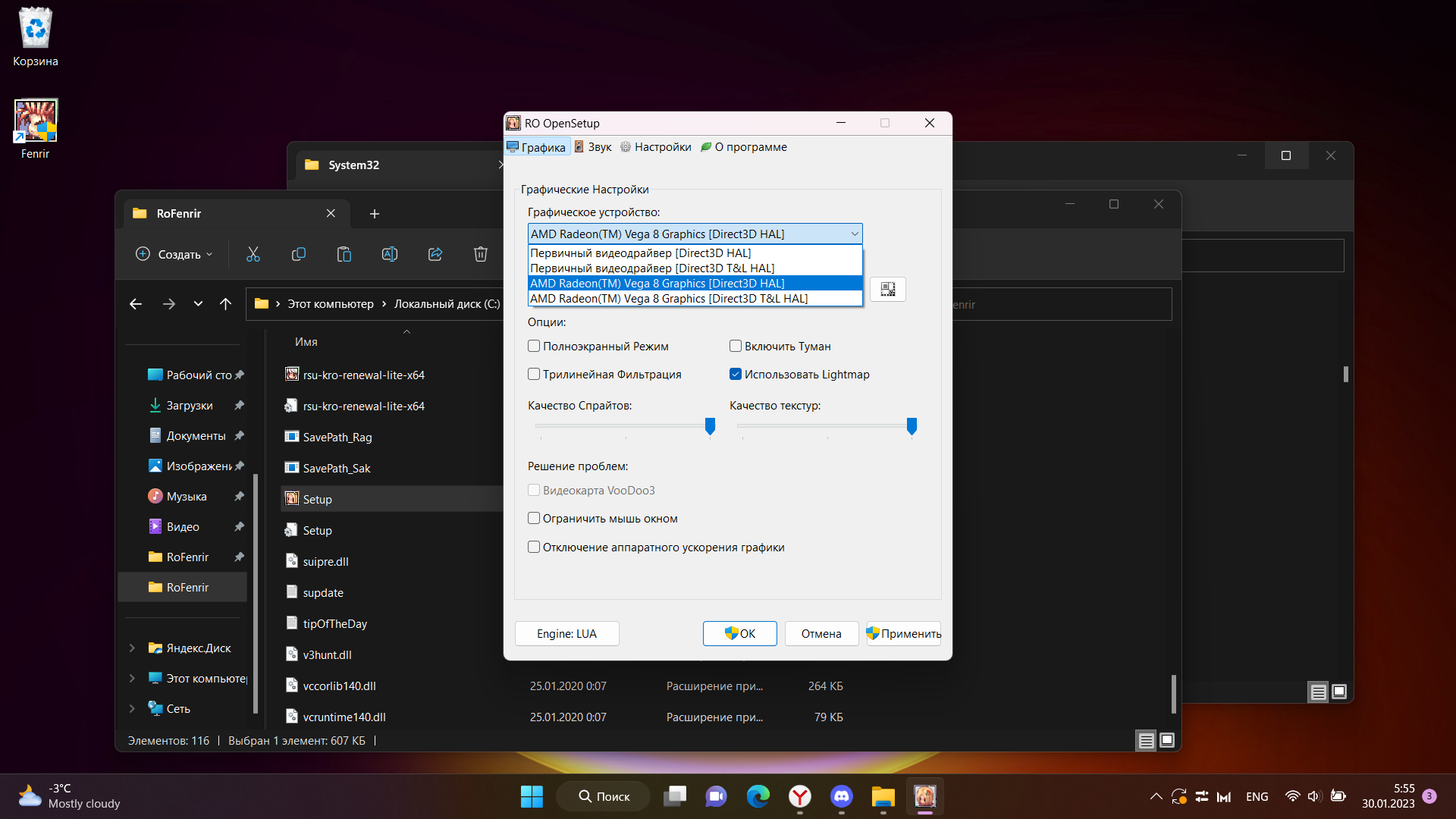
Task: Enable the Включить Туман checkbox
Action: [736, 347]
